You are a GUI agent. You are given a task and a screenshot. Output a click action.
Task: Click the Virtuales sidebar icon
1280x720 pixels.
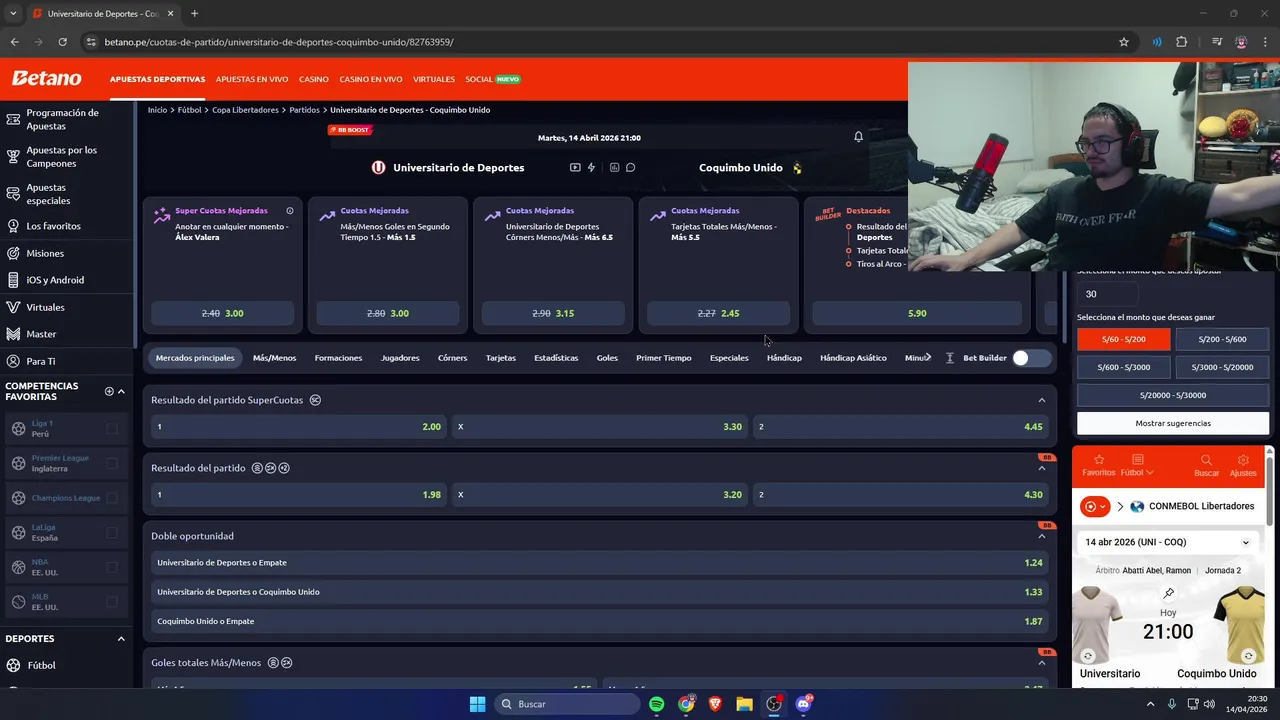[x=14, y=307]
